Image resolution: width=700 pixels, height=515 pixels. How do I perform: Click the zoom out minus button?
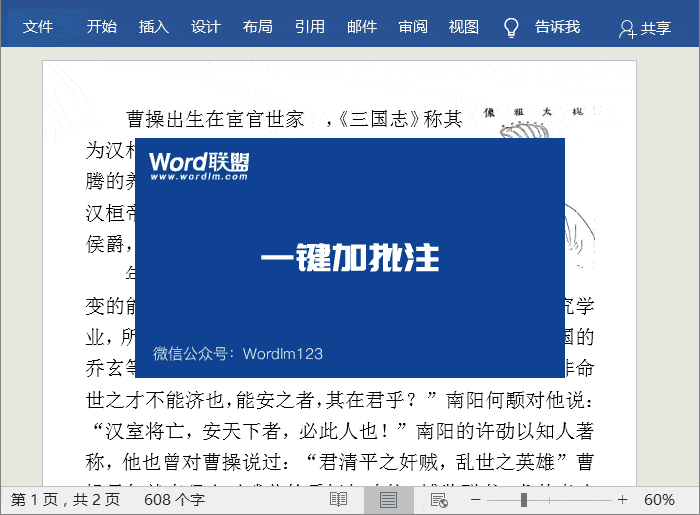coord(476,499)
